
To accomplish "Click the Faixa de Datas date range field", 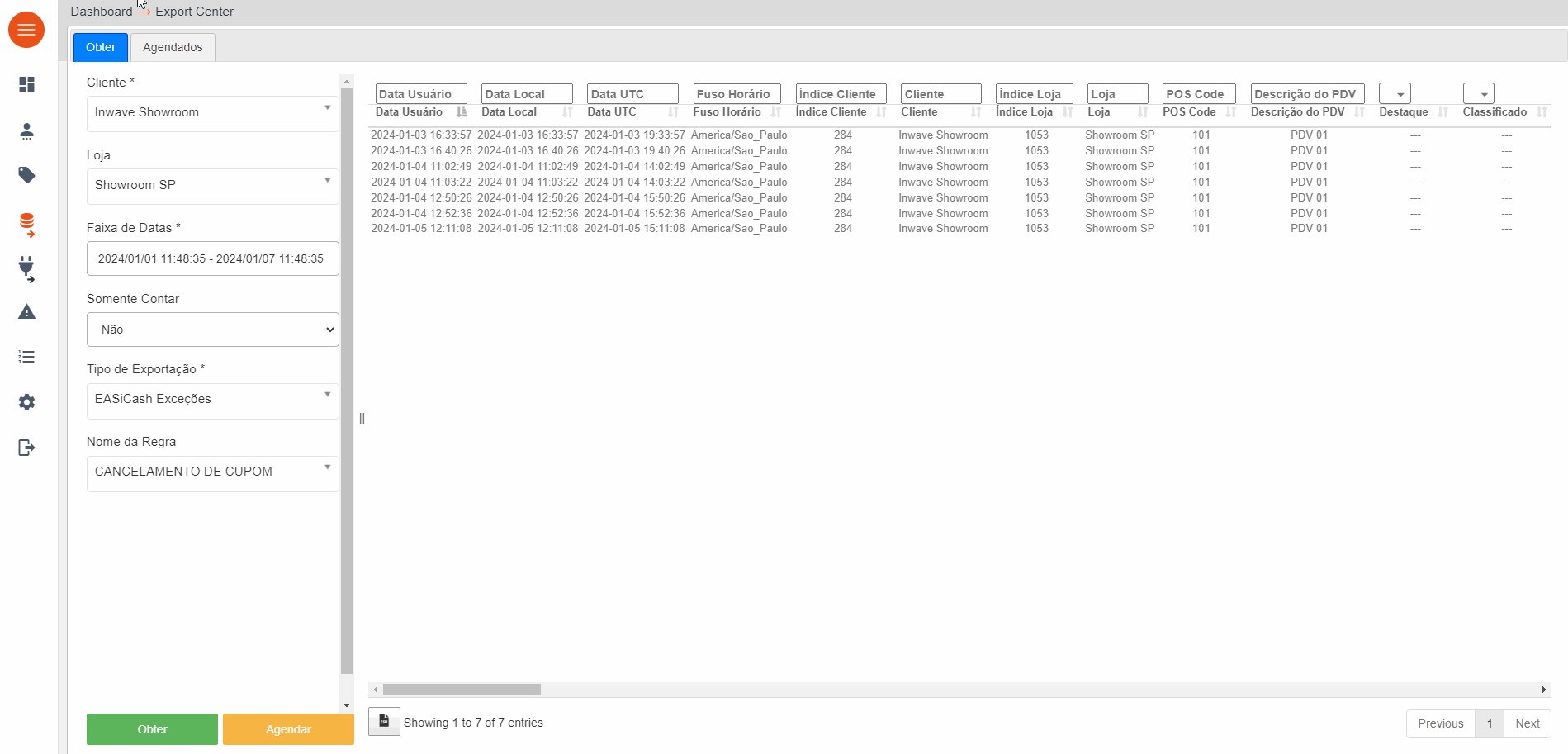I will click(x=212, y=258).
